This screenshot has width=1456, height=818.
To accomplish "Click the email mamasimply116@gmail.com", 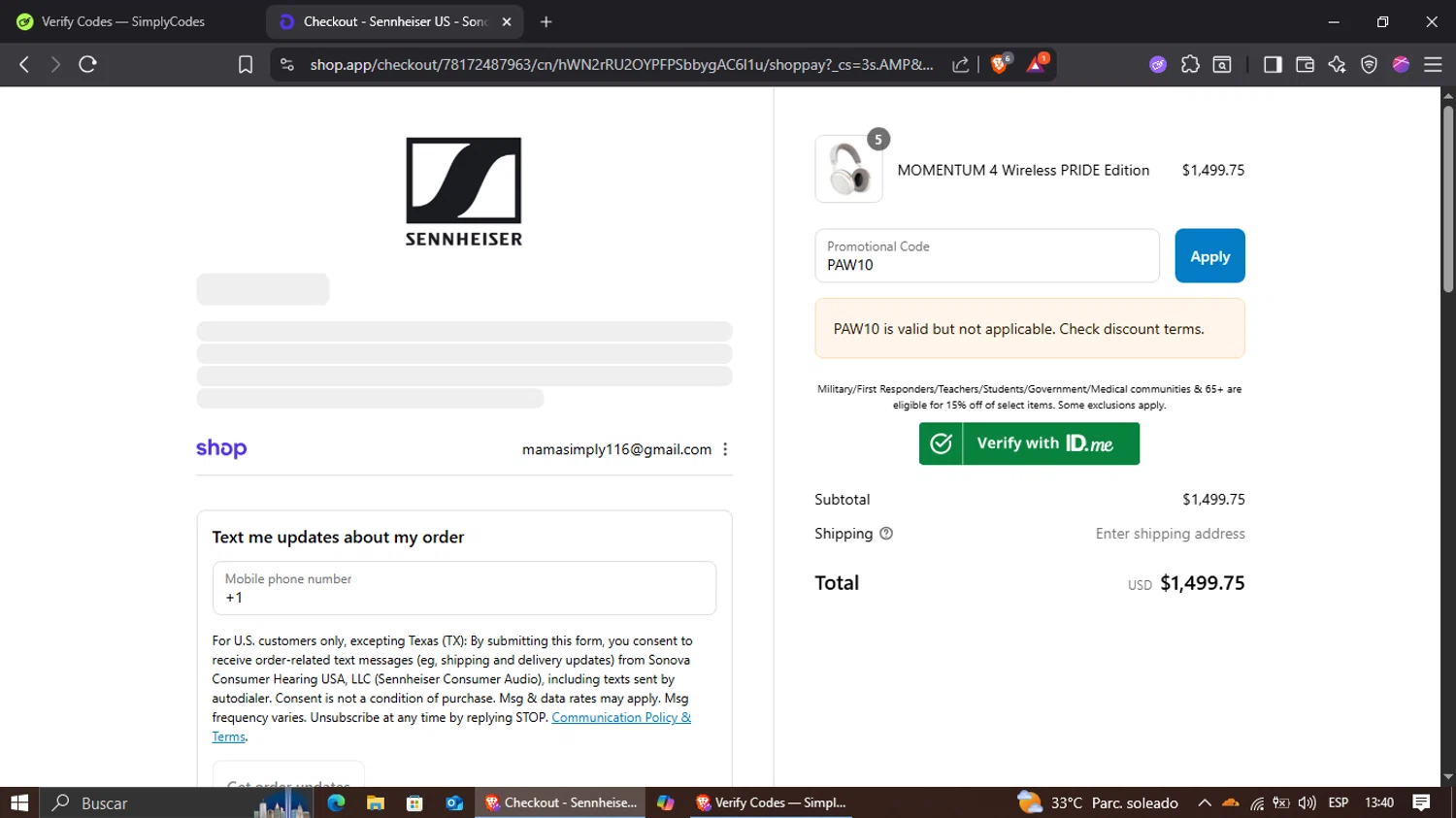I will click(616, 449).
